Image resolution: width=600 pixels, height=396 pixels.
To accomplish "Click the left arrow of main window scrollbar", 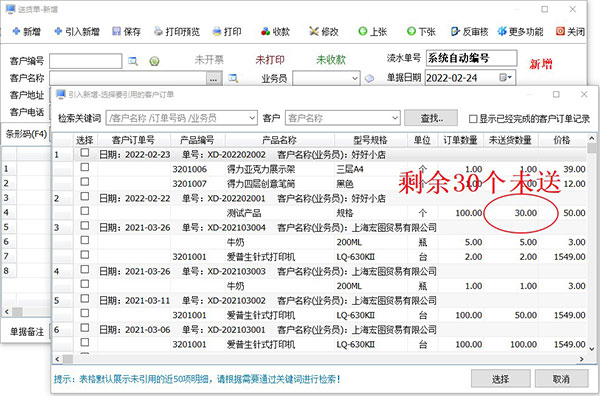I will pyautogui.click(x=7, y=312).
